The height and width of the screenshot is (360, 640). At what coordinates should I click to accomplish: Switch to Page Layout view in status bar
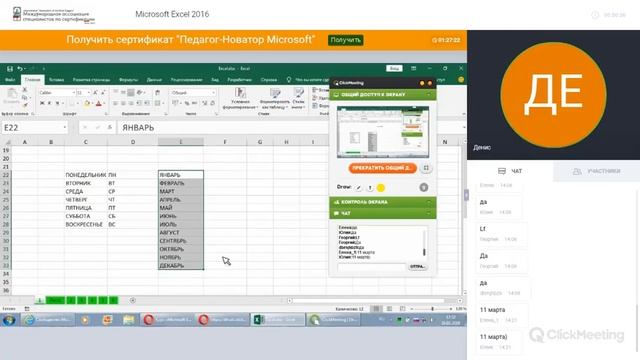389,309
